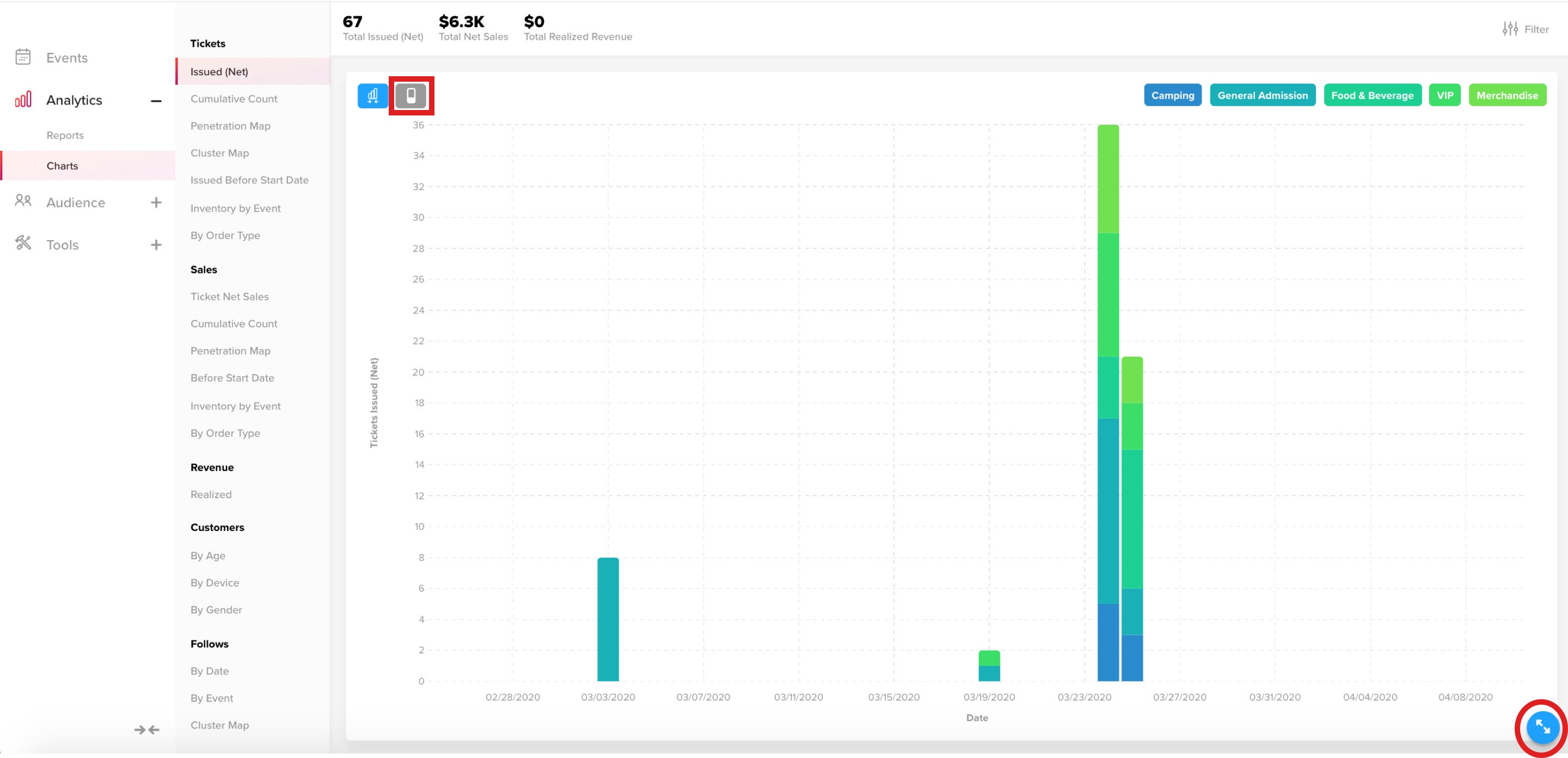The image size is (1568, 758).
Task: Open the Audience section
Action: click(x=76, y=202)
